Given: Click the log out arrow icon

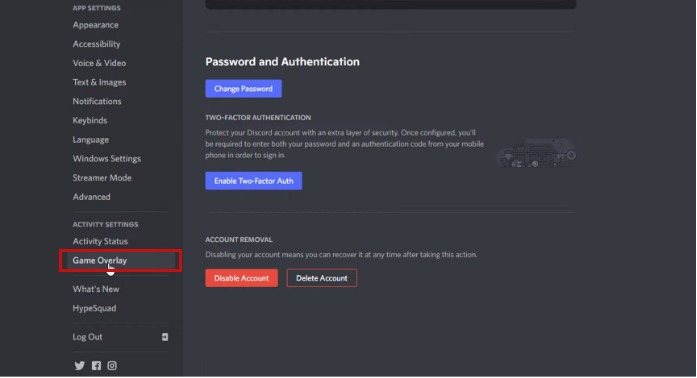Looking at the screenshot, I should point(165,337).
